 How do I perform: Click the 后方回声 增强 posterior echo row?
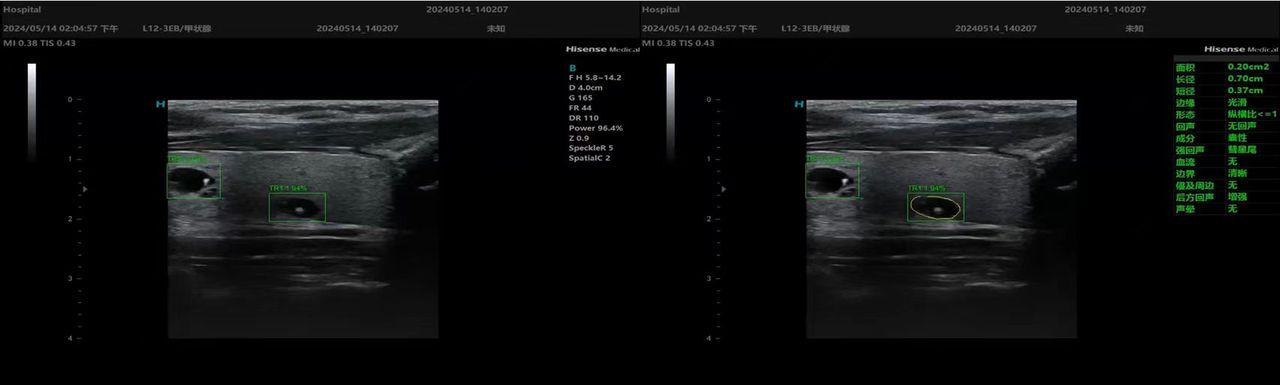[x=1226, y=197]
